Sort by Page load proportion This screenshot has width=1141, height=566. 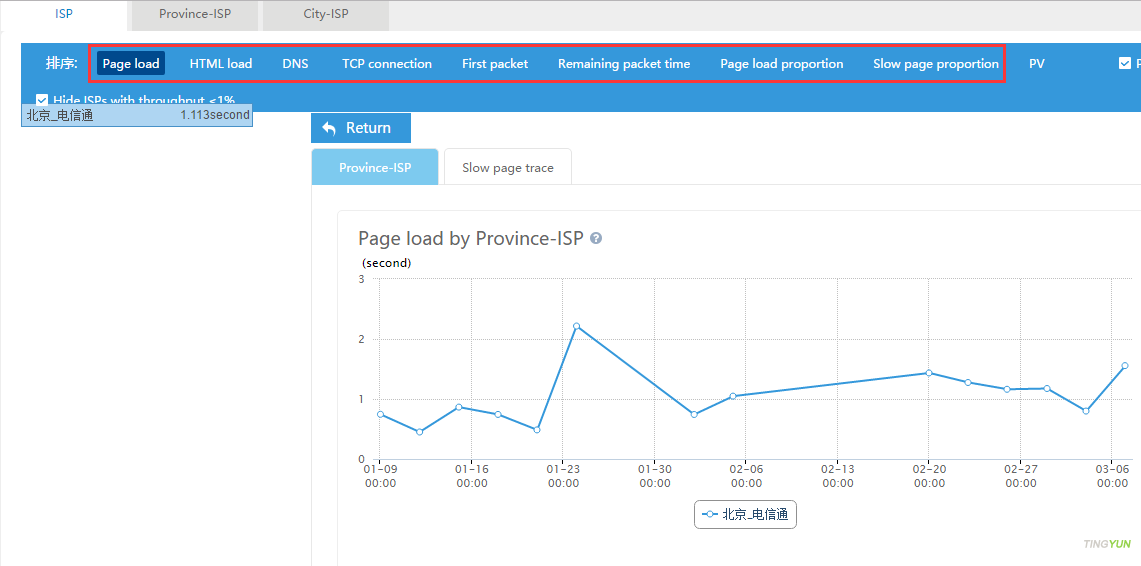781,64
